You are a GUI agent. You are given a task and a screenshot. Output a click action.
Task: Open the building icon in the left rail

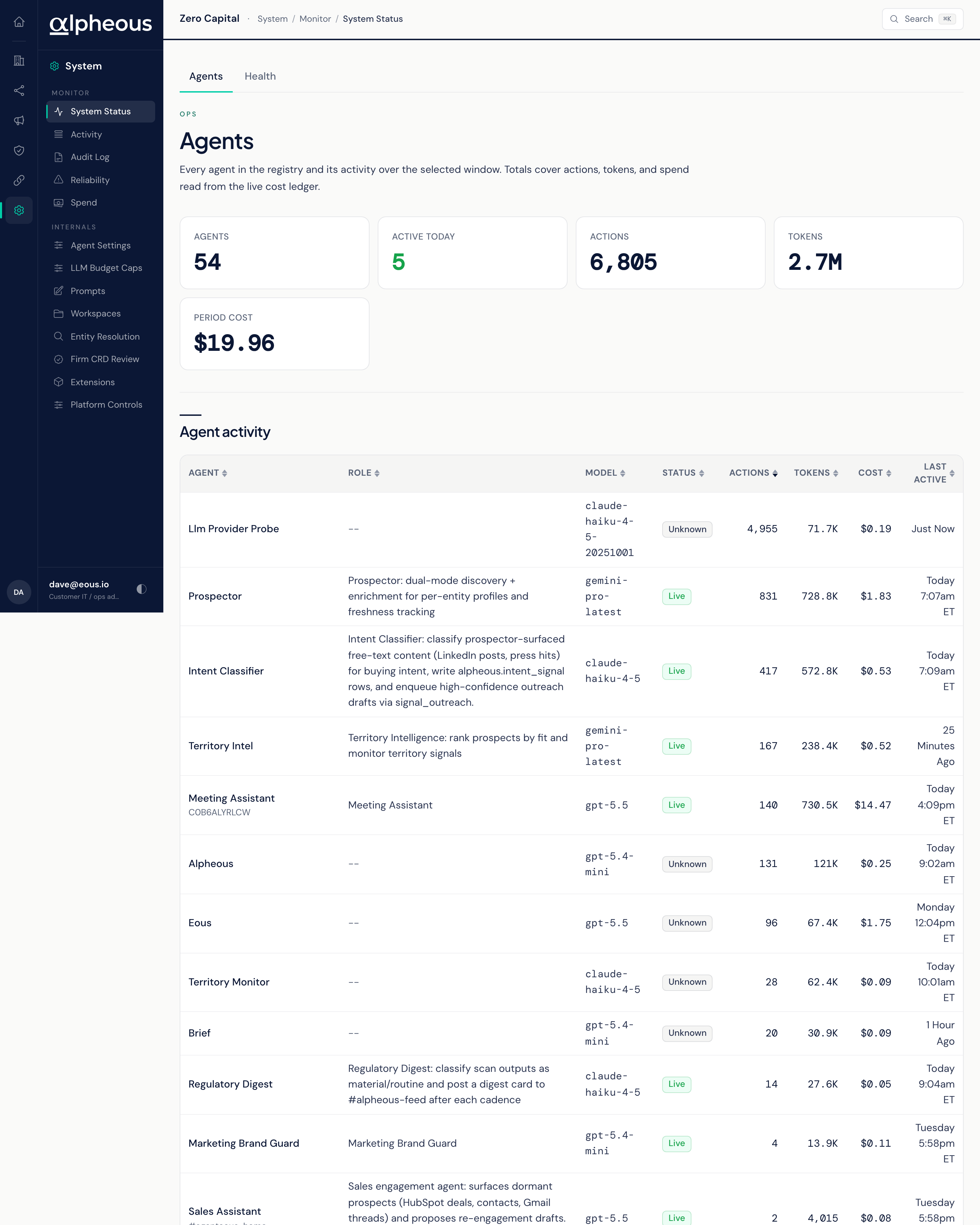click(x=19, y=61)
